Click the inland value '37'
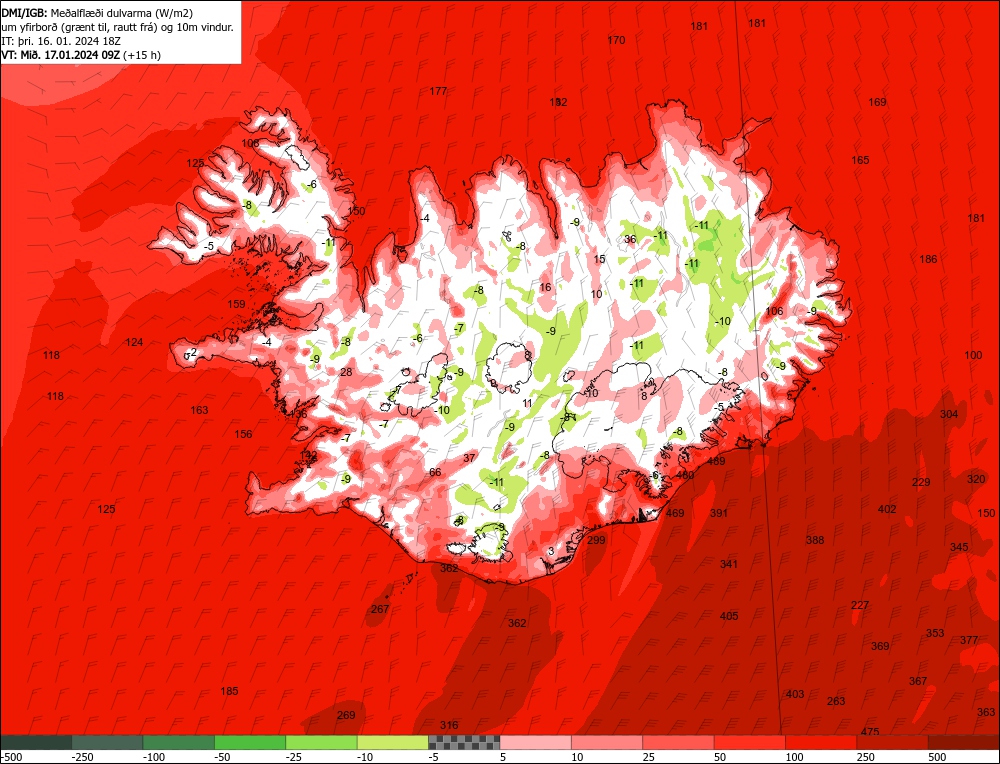 (x=469, y=458)
